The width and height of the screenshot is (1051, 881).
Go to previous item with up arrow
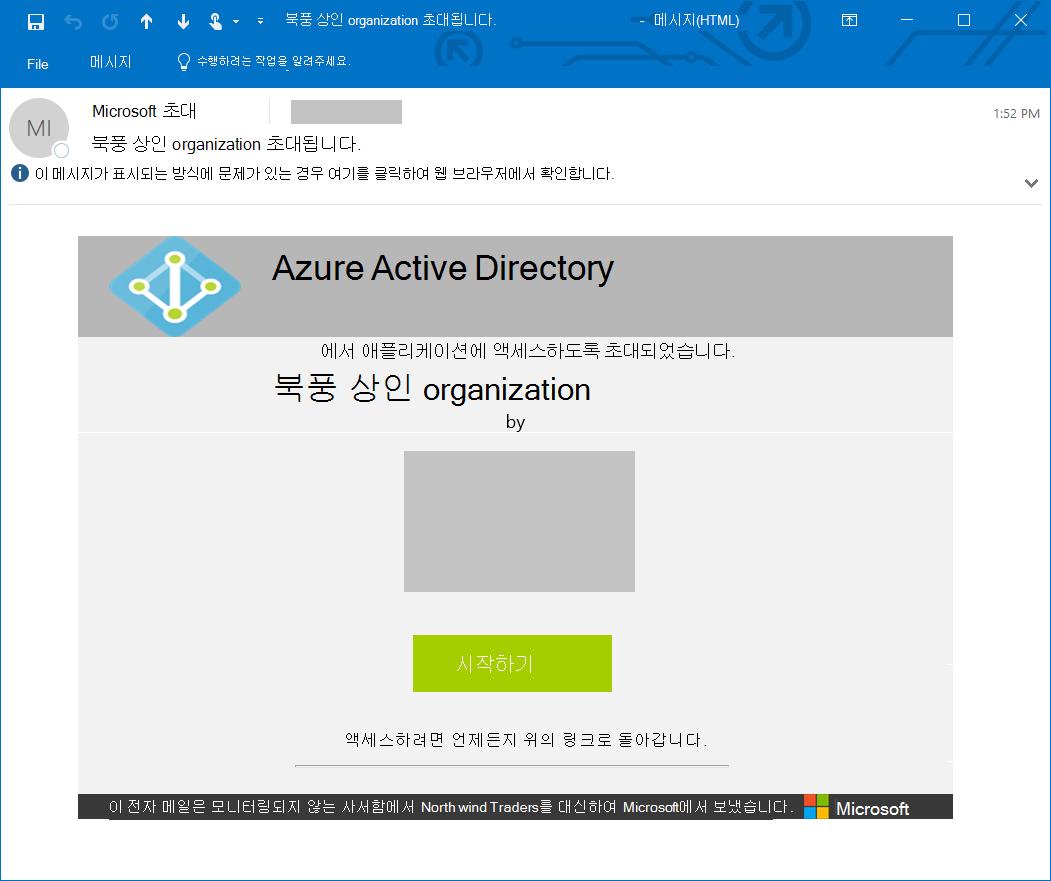click(x=146, y=22)
